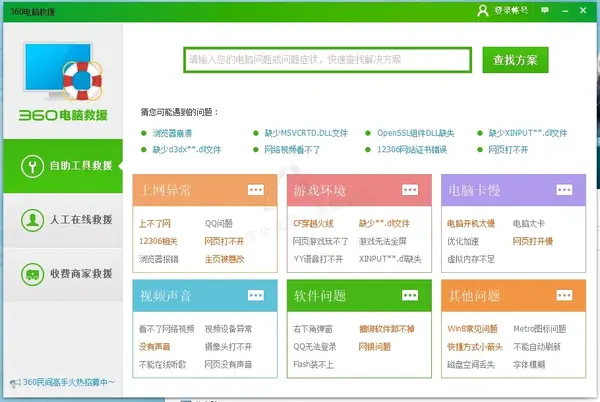Click 浏览器报错 entry
Image resolution: width=600 pixels, height=402 pixels.
point(158,259)
